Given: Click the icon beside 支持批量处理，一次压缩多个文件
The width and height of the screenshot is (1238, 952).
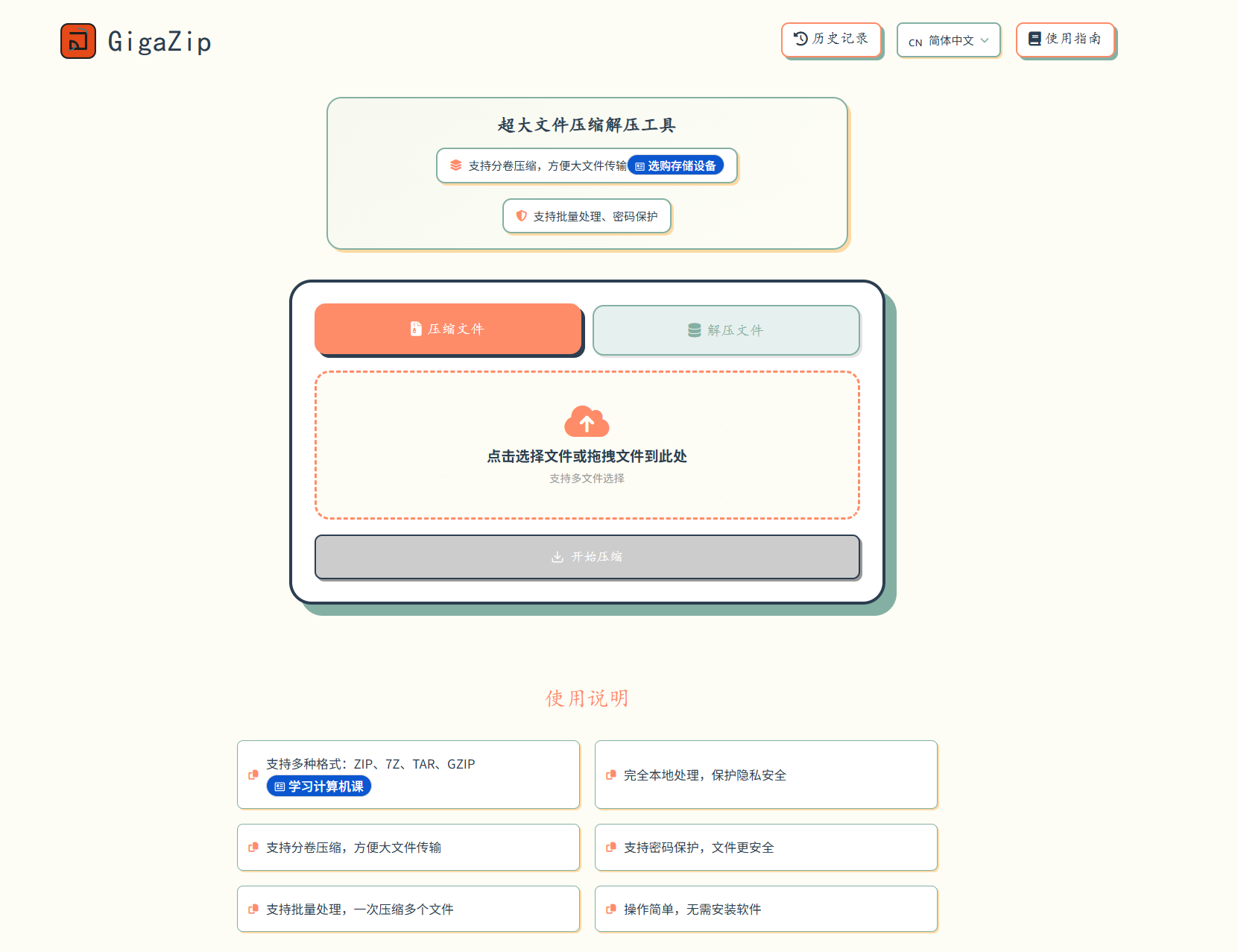Looking at the screenshot, I should pyautogui.click(x=253, y=910).
